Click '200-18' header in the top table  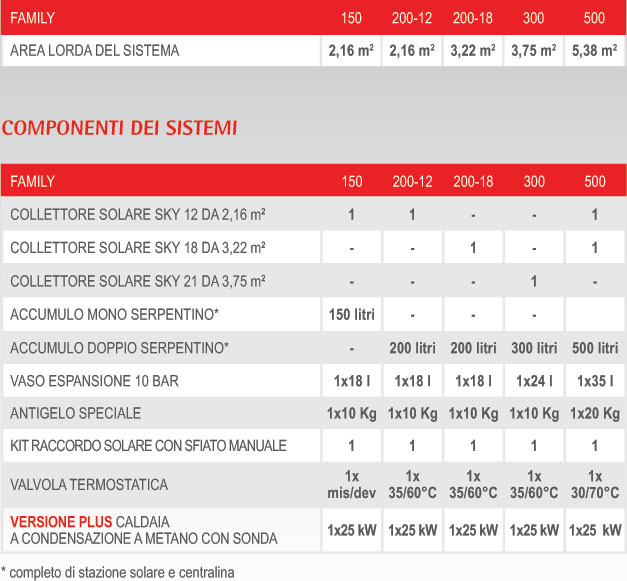pos(473,18)
